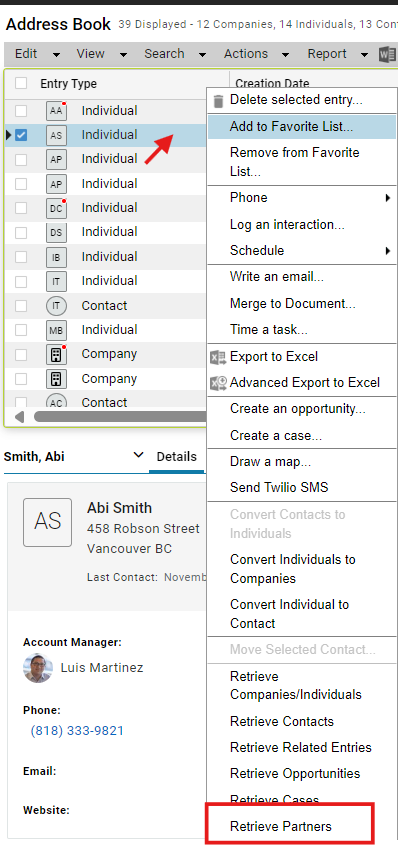Image resolution: width=398 pixels, height=845 pixels.
Task: Click the Excel icon beside Export to Excel
Action: pyautogui.click(x=218, y=357)
